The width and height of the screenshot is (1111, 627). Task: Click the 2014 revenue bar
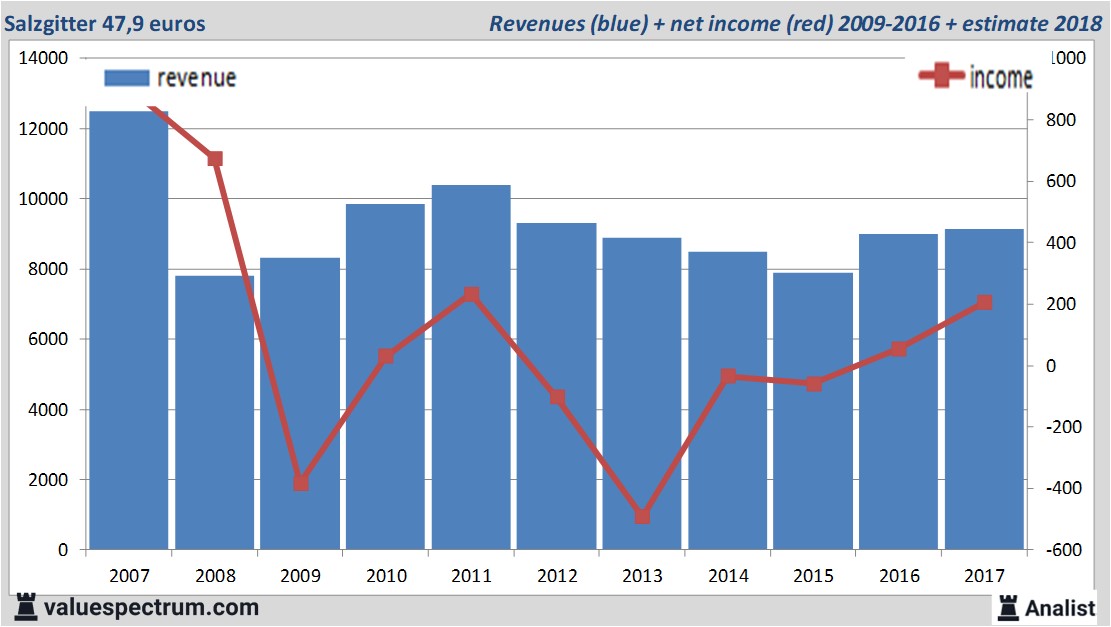point(728,400)
